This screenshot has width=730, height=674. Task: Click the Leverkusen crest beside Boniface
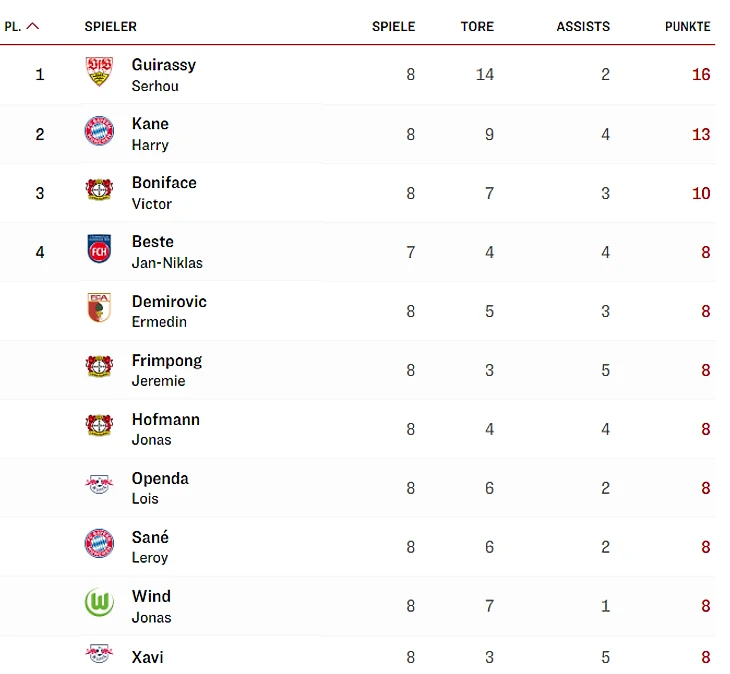click(99, 190)
